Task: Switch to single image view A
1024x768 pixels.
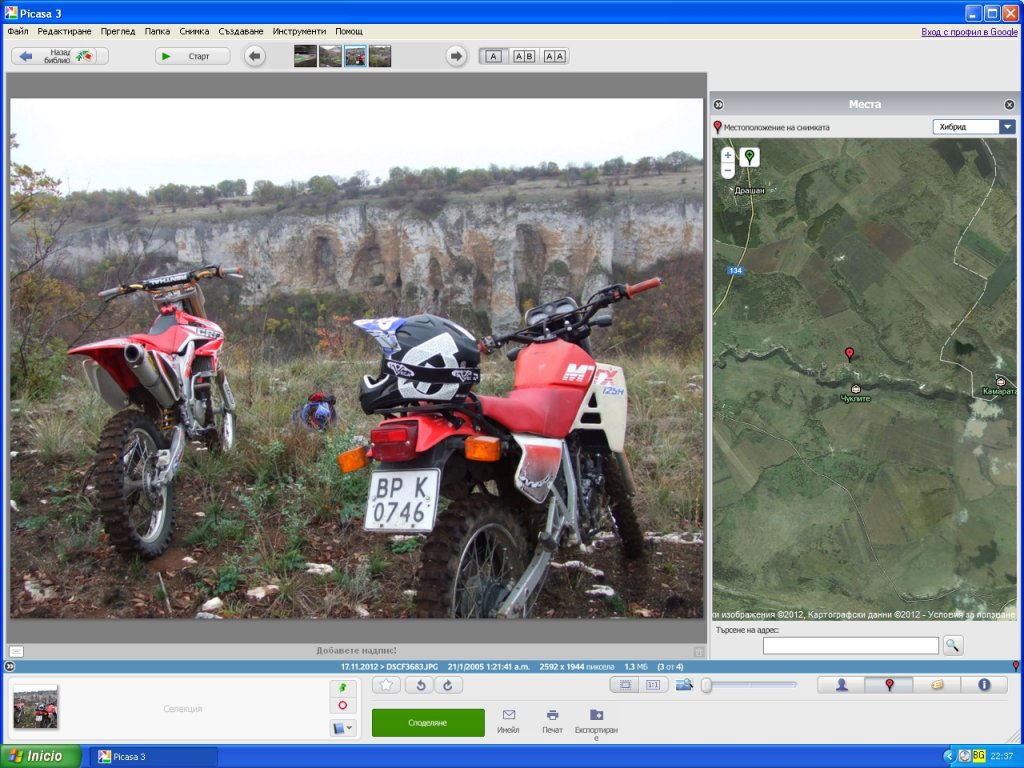Action: tap(494, 56)
